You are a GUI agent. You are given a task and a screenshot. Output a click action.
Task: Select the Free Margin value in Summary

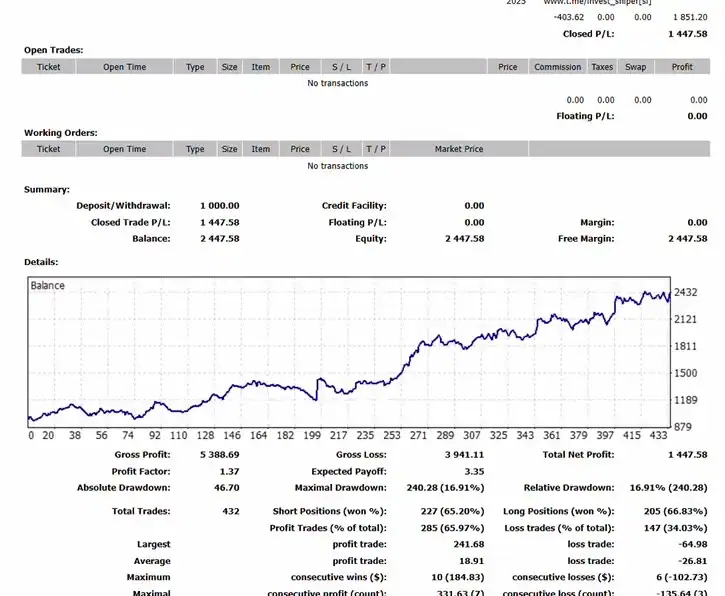(687, 239)
